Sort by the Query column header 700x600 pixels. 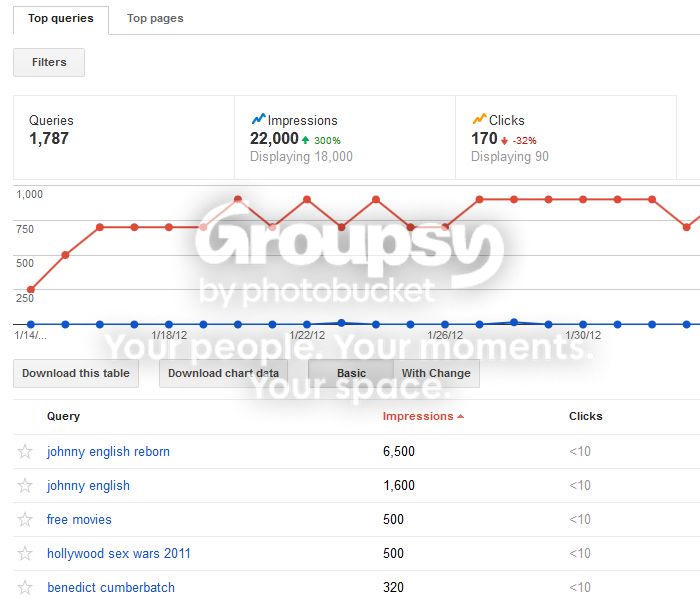click(x=63, y=416)
